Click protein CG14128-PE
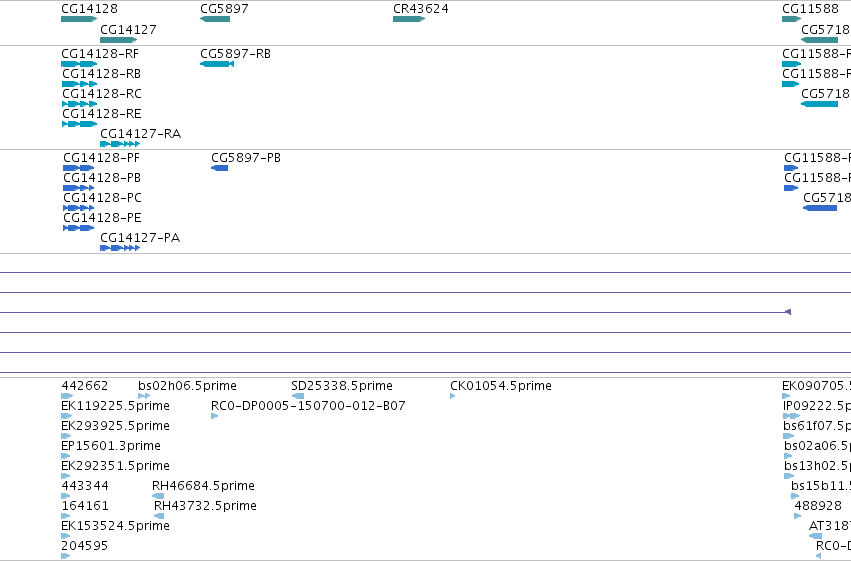The width and height of the screenshot is (851, 561). pyautogui.click(x=102, y=218)
